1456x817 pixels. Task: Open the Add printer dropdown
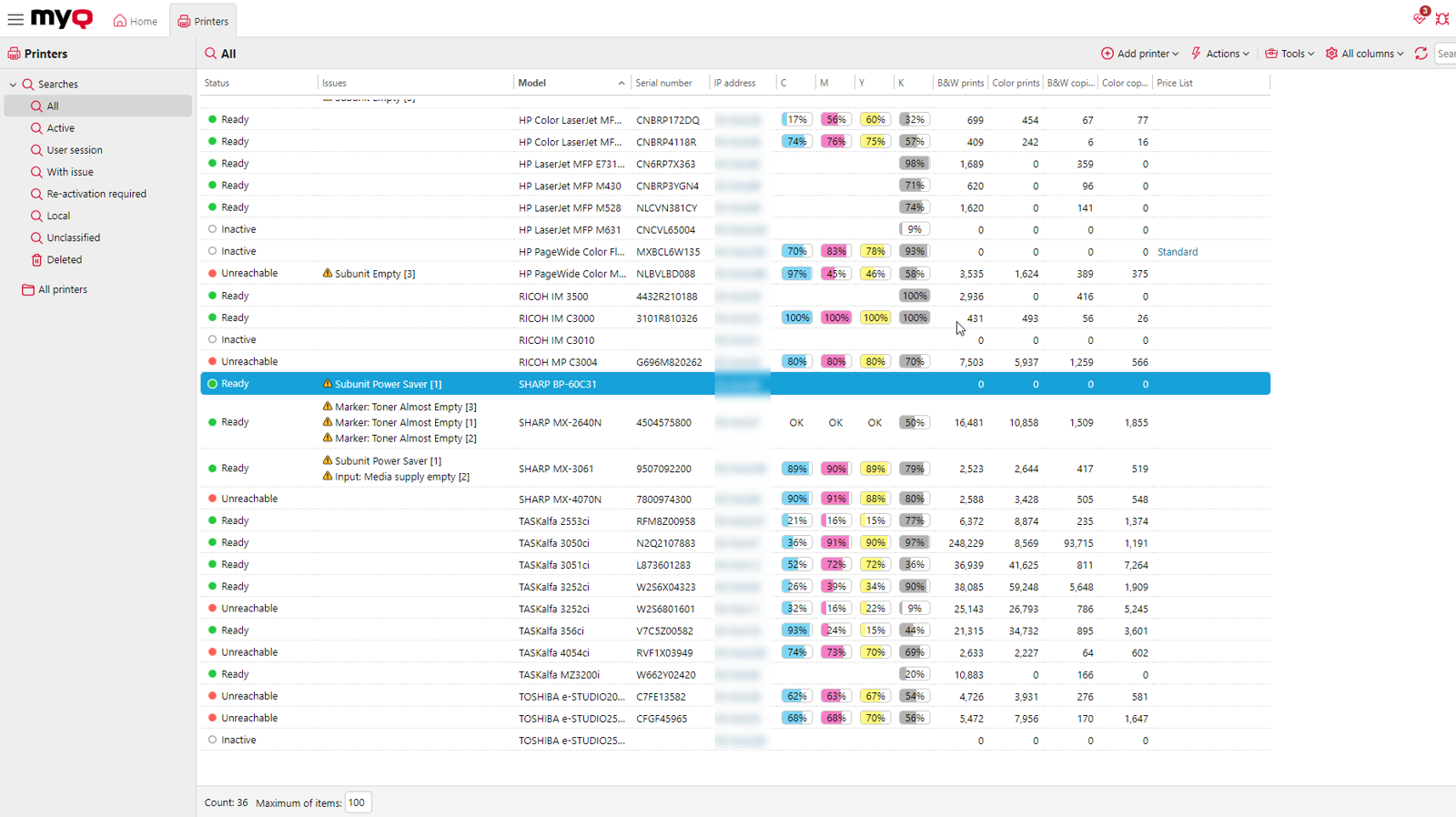[x=1139, y=54]
